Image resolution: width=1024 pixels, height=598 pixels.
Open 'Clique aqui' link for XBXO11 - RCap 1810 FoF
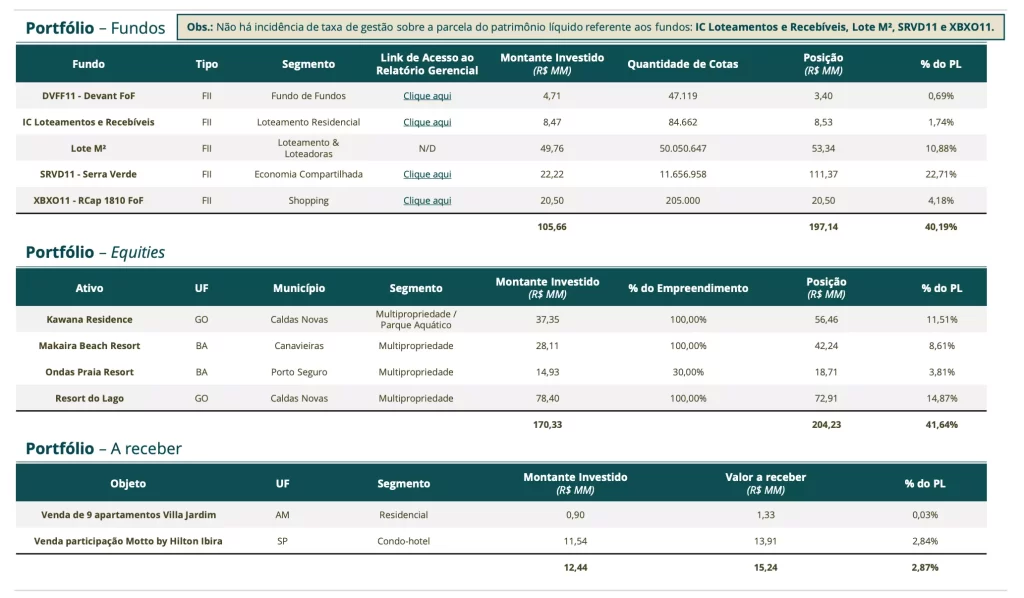pyautogui.click(x=427, y=200)
